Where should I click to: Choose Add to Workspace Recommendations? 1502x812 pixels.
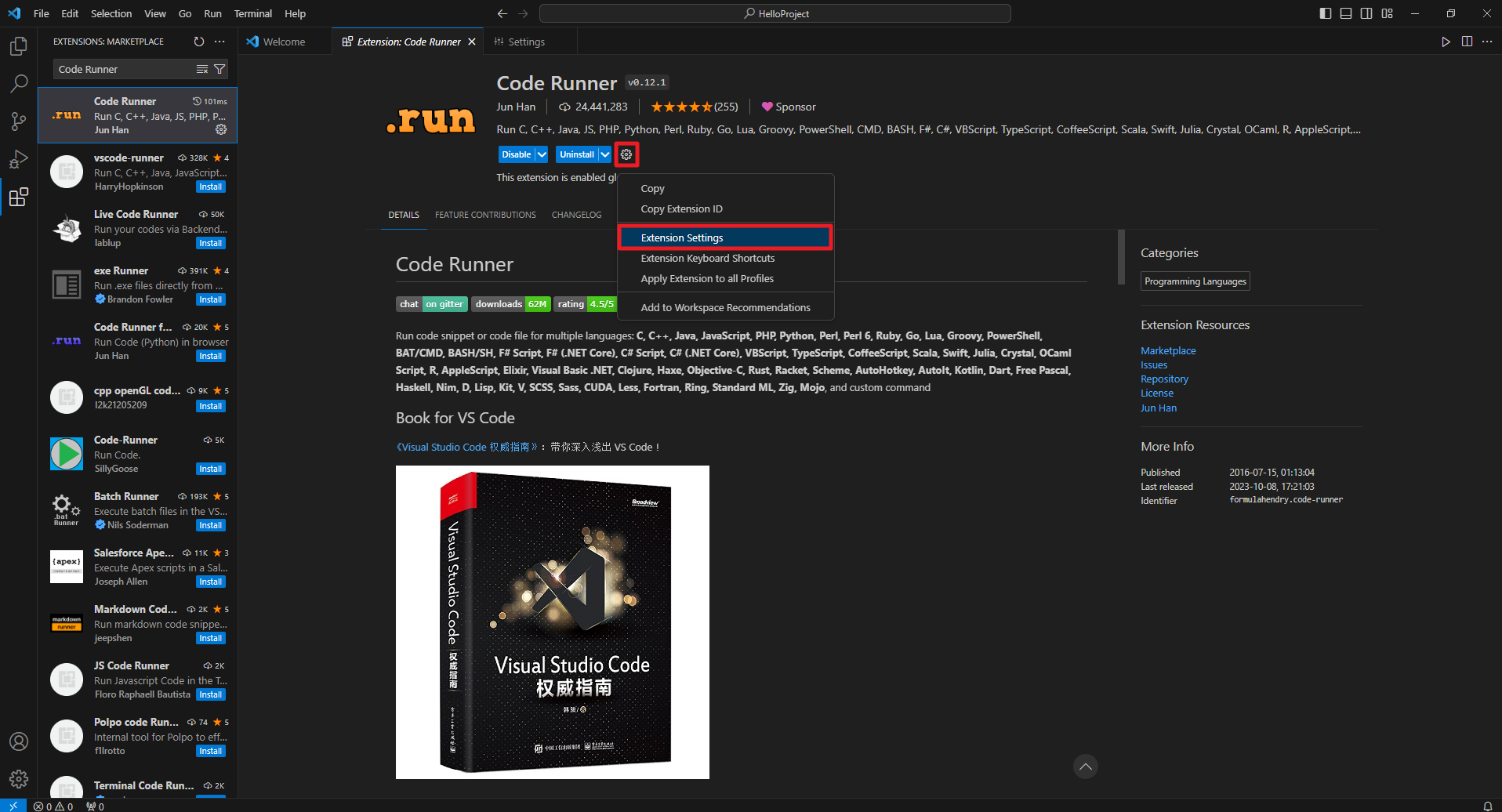coord(726,307)
